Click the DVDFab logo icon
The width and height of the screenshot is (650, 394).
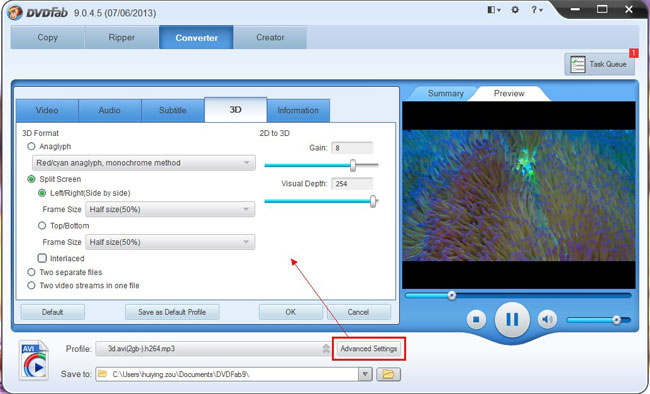[x=15, y=13]
